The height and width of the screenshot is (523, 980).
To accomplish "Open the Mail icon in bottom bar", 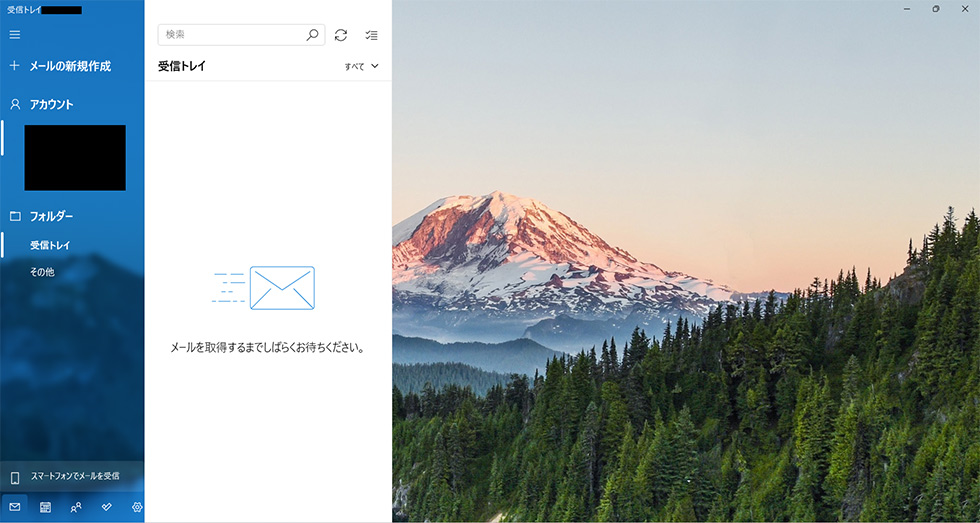I will pos(15,507).
